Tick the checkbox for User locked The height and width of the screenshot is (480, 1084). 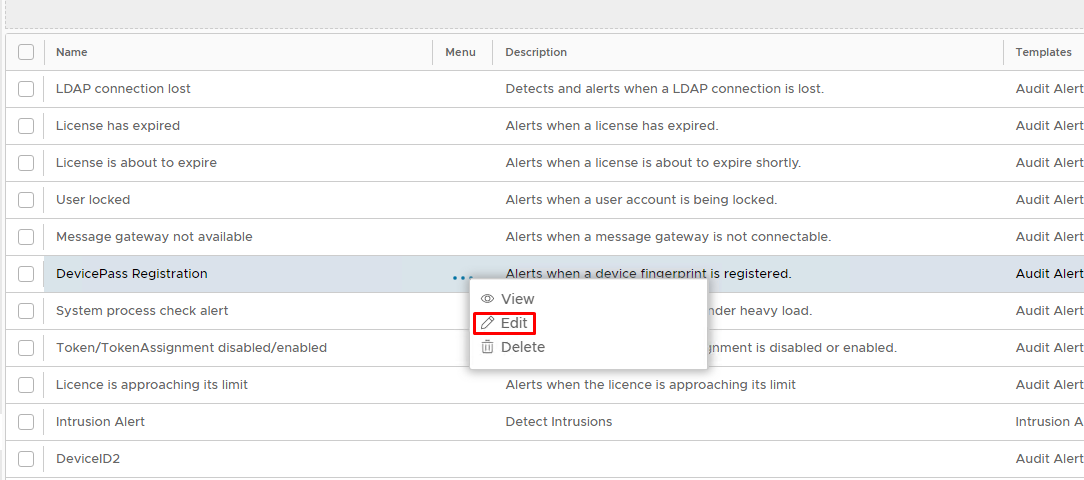click(x=26, y=200)
